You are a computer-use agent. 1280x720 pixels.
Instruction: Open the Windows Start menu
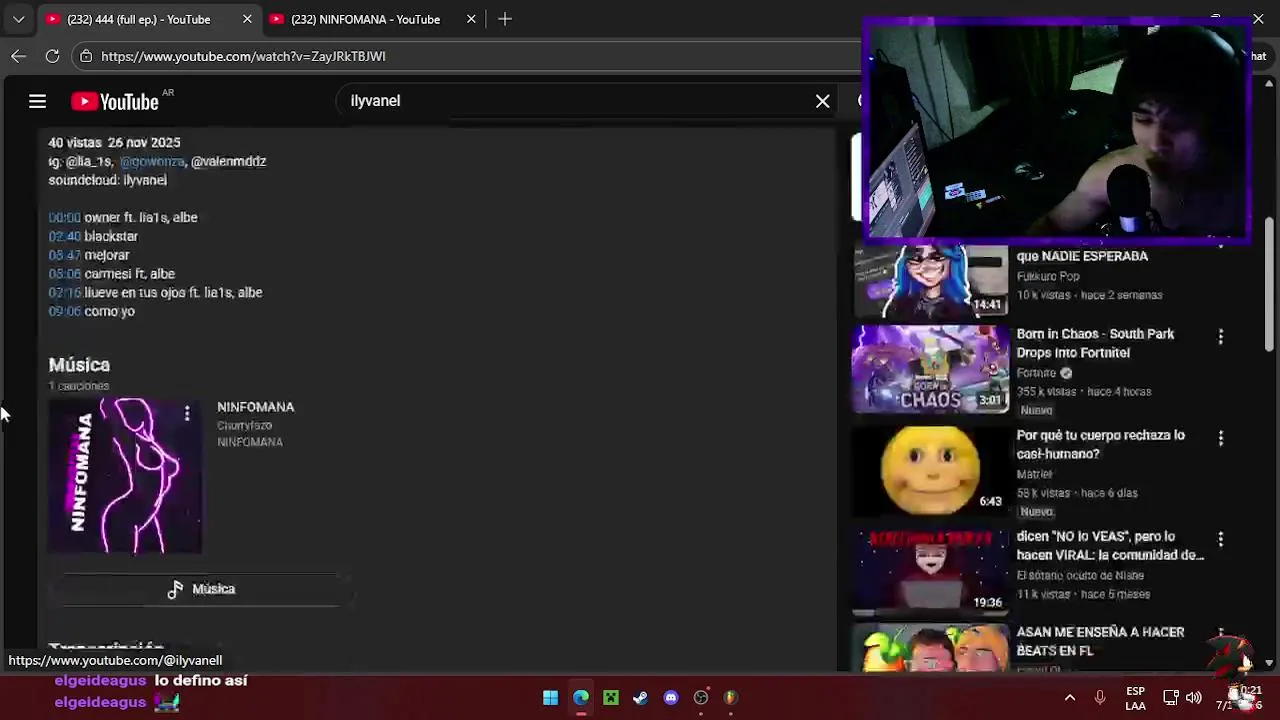coord(550,698)
